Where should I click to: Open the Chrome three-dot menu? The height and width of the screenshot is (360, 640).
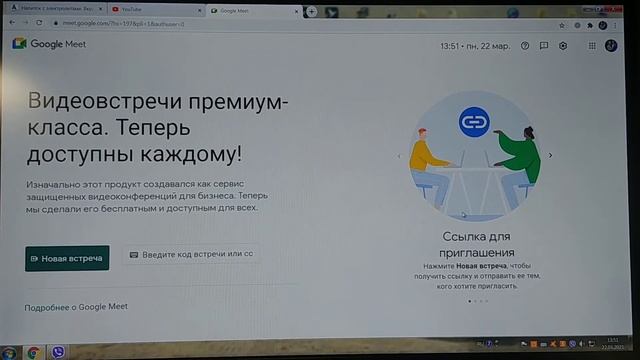(x=615, y=25)
